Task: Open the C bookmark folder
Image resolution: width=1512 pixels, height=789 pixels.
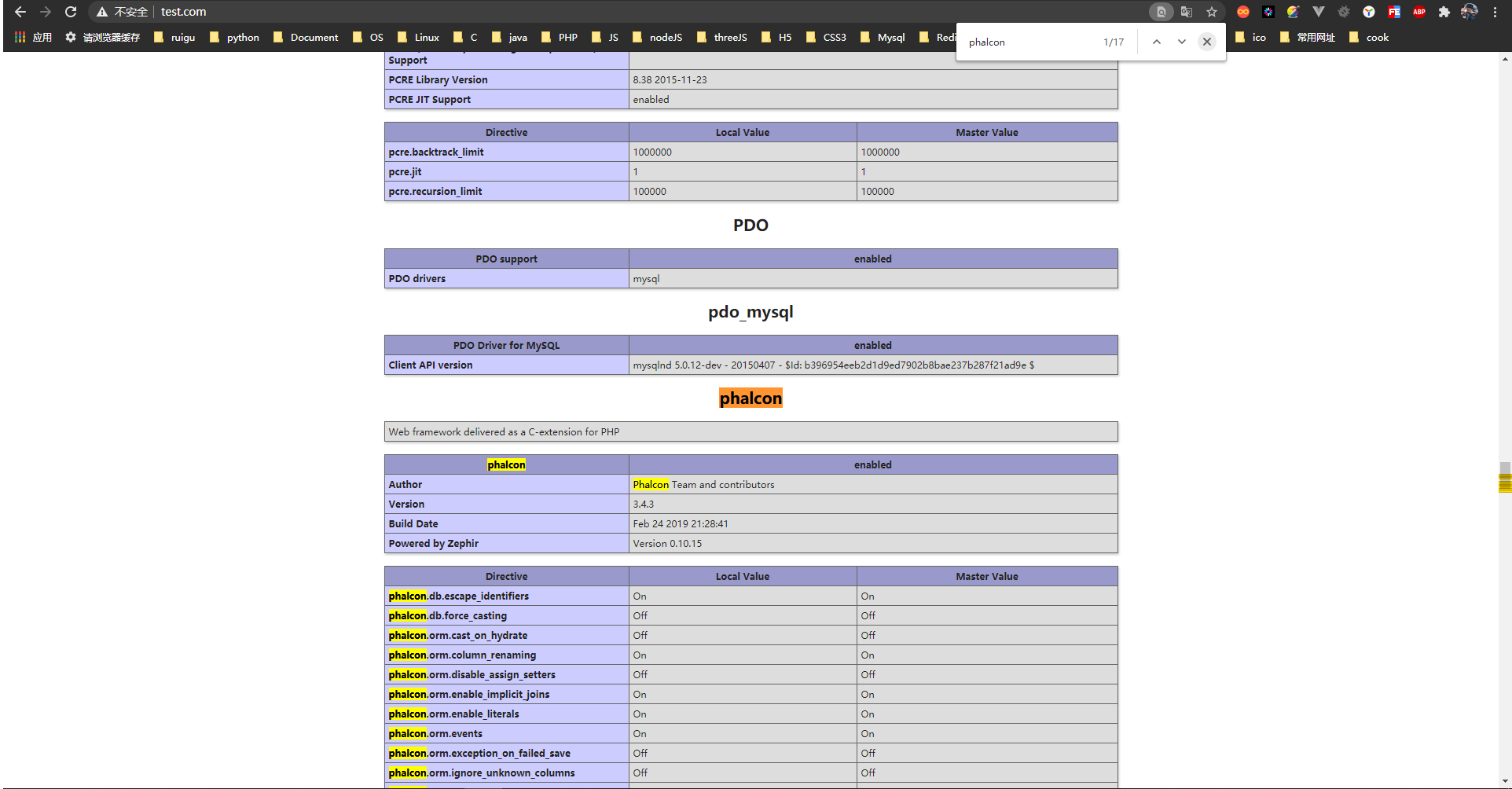Action: 465,37
